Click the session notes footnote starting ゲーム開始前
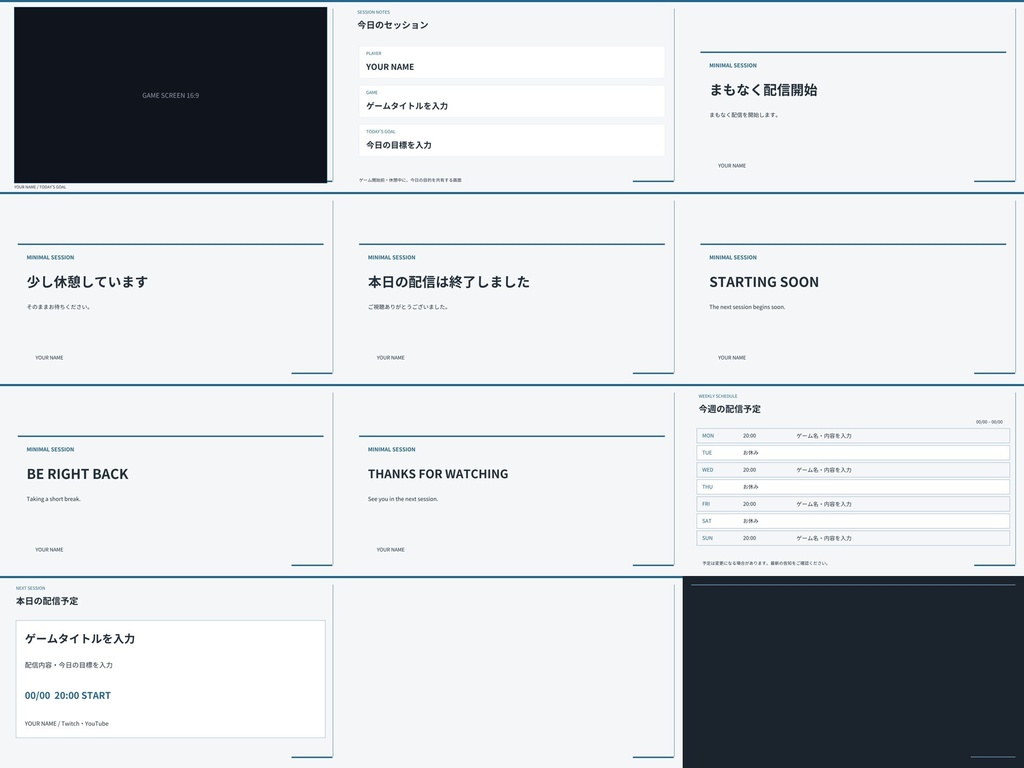1024x768 pixels. [x=410, y=180]
